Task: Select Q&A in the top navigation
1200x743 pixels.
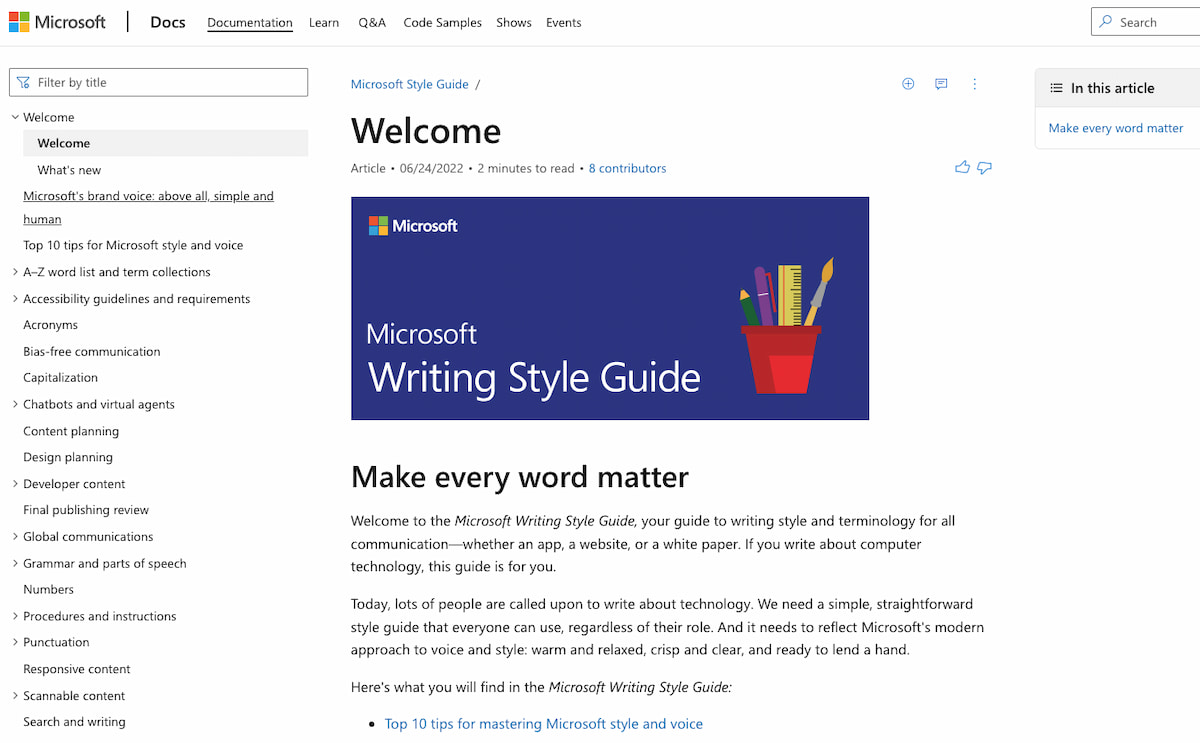Action: pyautogui.click(x=371, y=22)
